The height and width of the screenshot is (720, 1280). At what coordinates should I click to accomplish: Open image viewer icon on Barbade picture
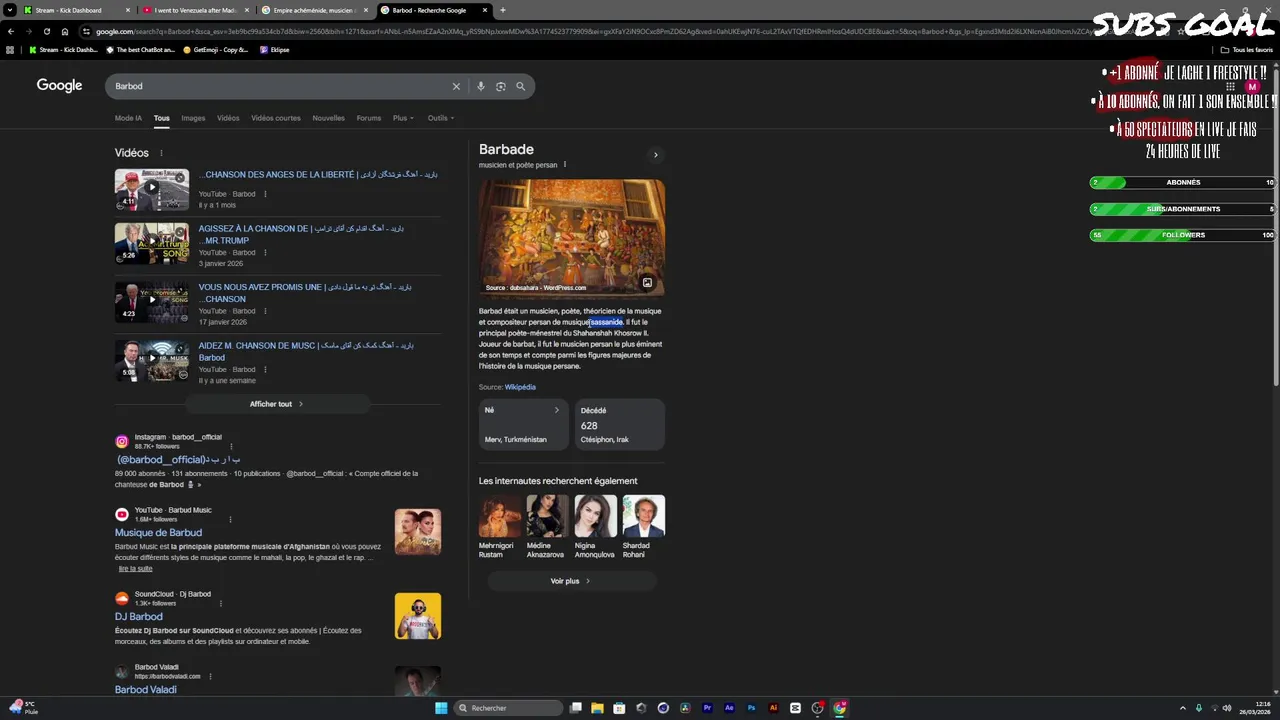[647, 283]
